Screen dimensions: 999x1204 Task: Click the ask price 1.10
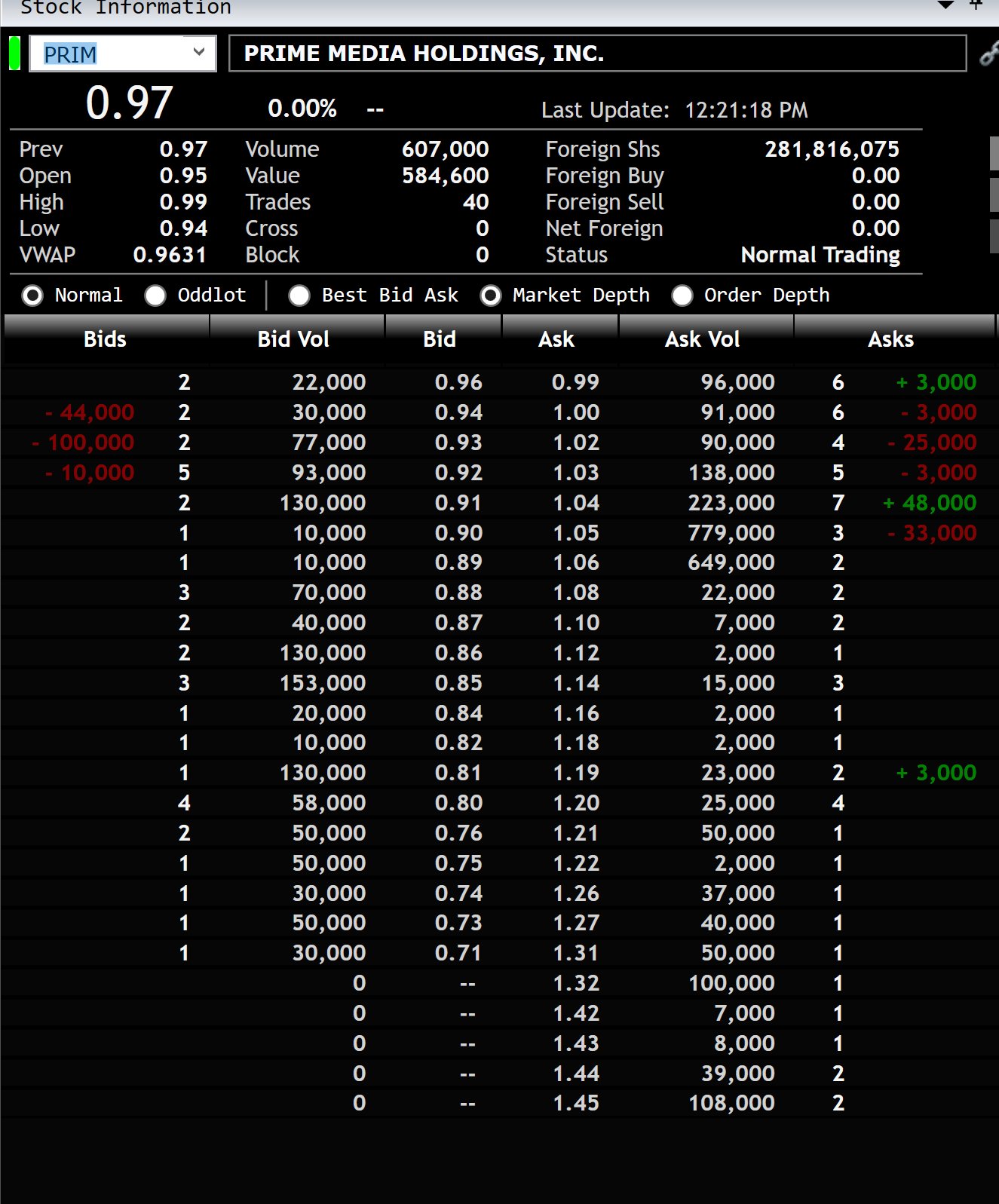coord(576,623)
